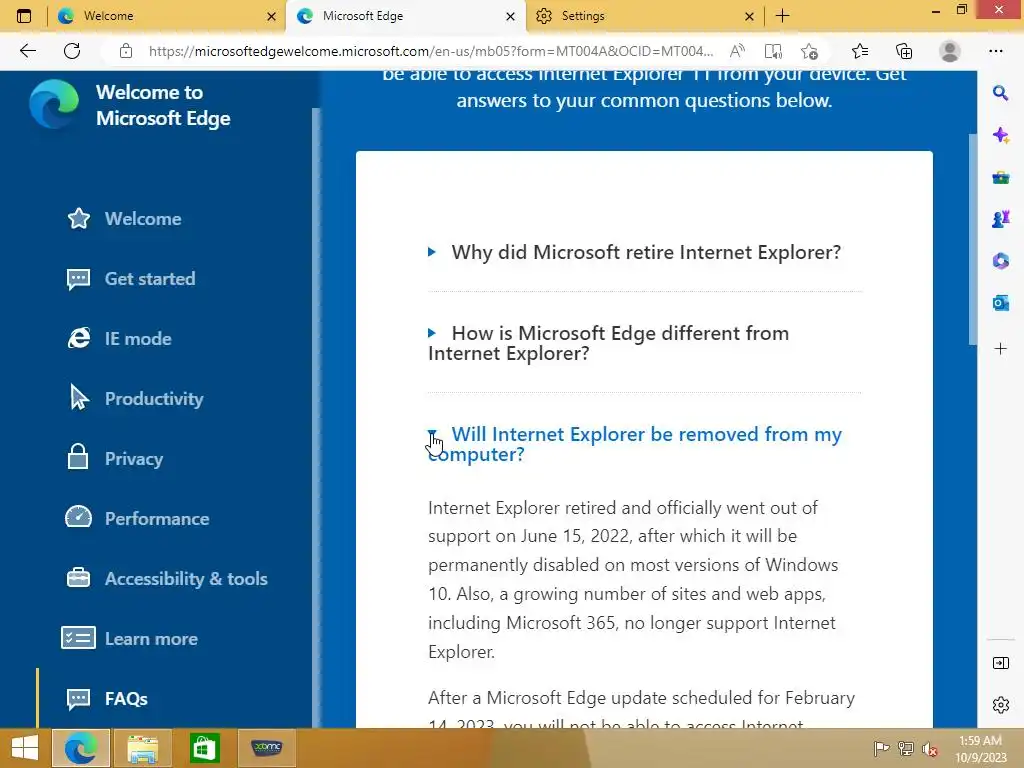Screen dimensions: 1024x768
Task: Go to Welcome section in left navigation
Action: coord(124,219)
